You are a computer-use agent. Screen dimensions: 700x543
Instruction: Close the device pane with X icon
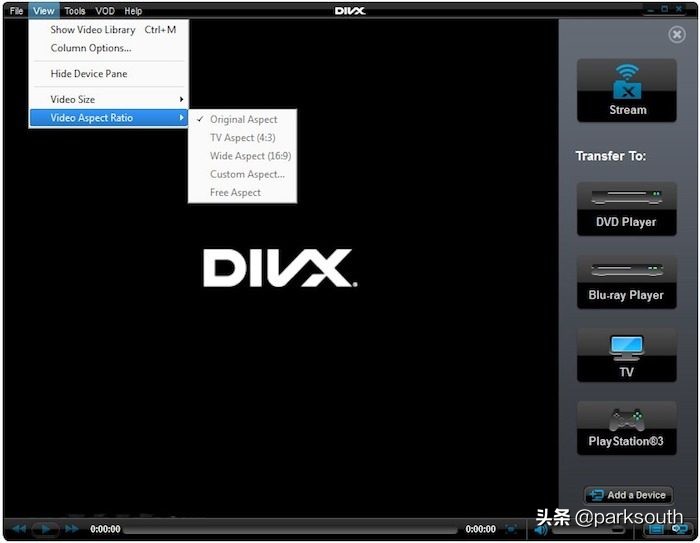tap(677, 34)
